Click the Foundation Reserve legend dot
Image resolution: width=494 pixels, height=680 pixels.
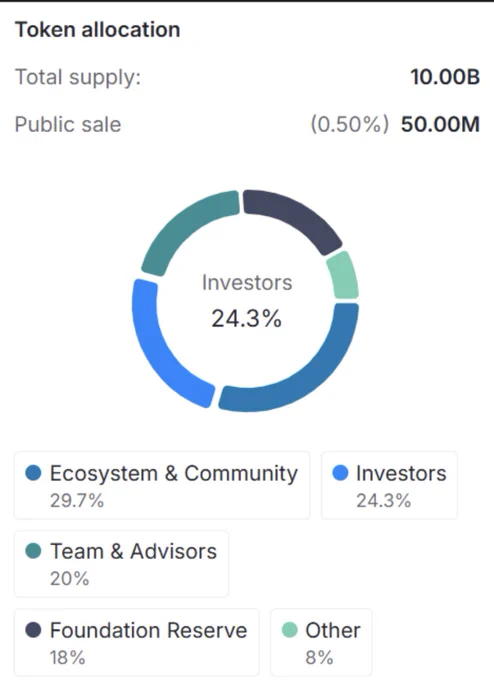tap(33, 630)
